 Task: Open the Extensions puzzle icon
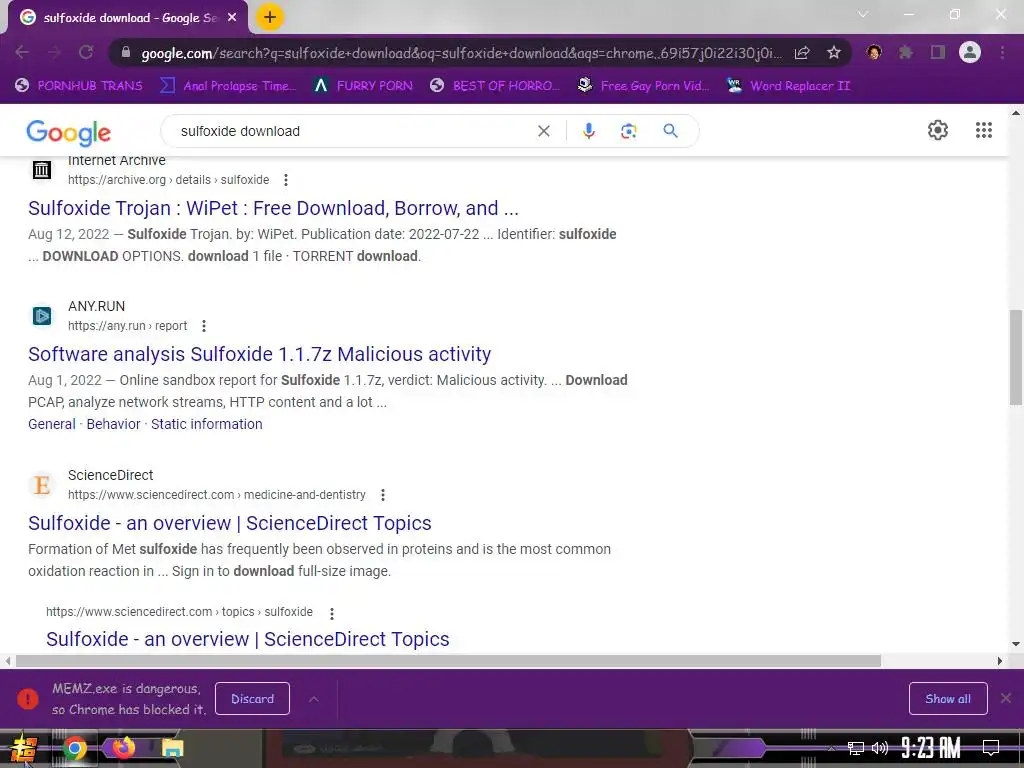[x=906, y=52]
